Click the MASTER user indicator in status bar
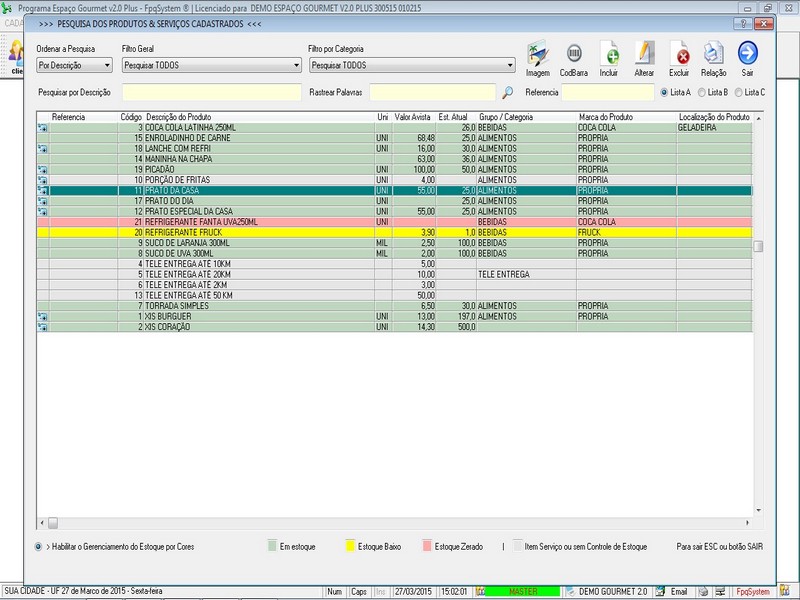800x600 pixels. (x=523, y=592)
